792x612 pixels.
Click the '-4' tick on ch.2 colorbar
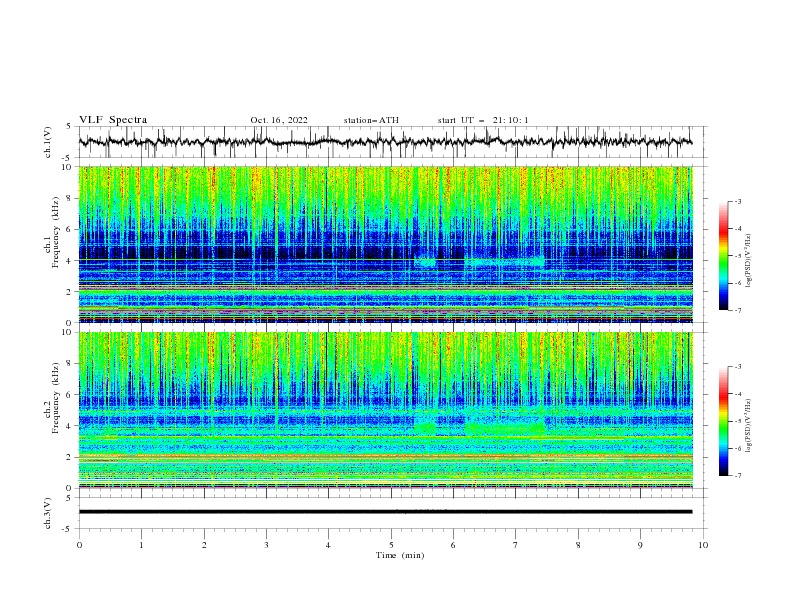click(737, 394)
